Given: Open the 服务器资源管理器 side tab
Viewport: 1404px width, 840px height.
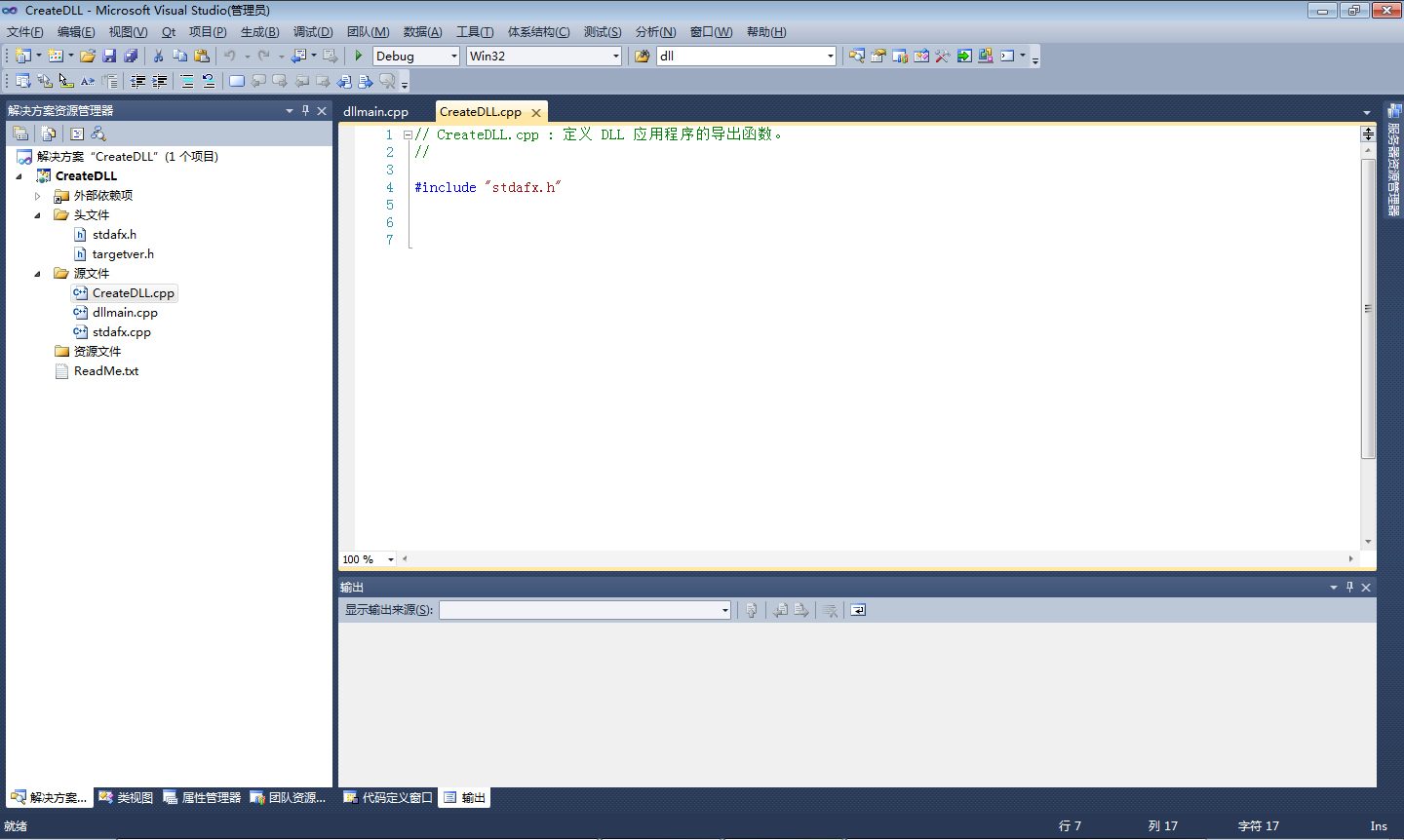Looking at the screenshot, I should [x=1393, y=160].
